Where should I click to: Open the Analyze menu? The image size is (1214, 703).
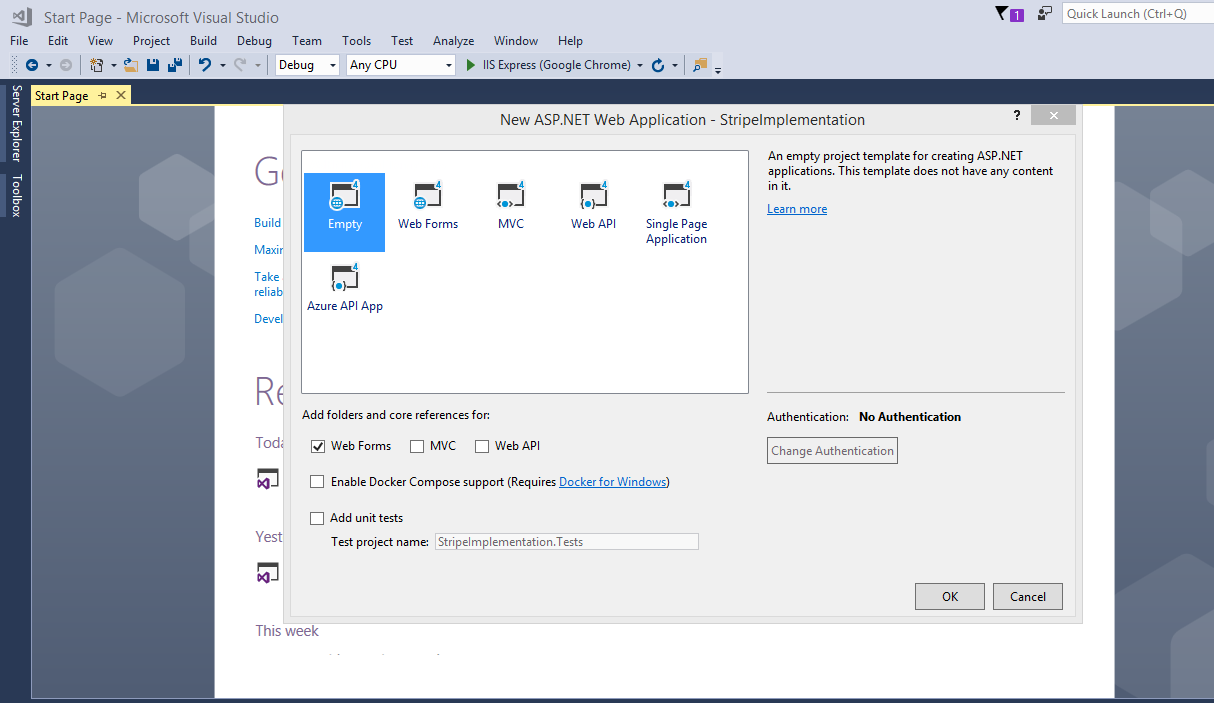click(453, 41)
